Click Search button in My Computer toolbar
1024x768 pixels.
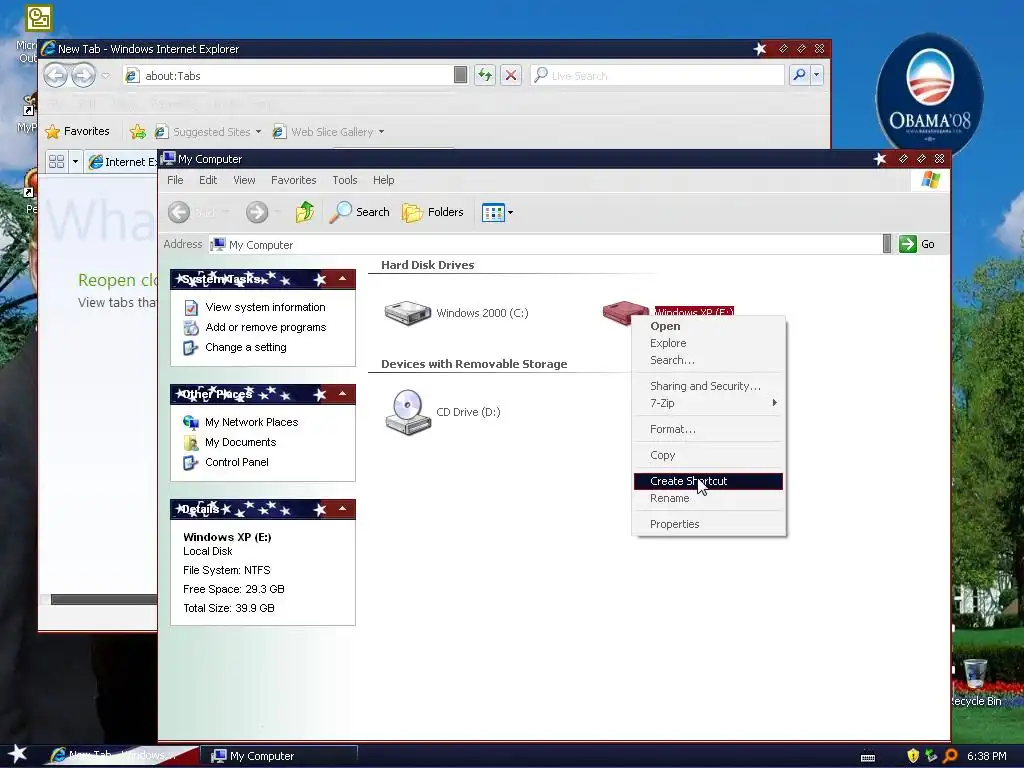359,212
